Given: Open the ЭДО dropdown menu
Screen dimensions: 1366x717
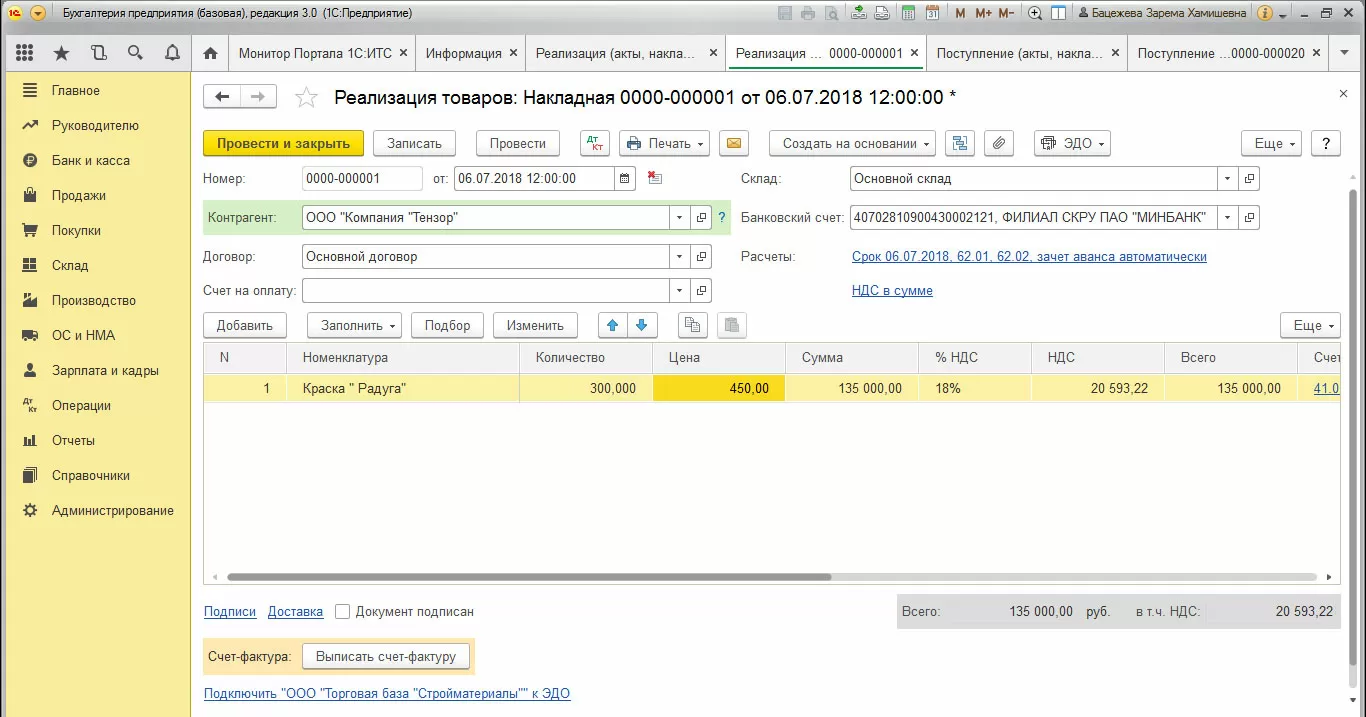Looking at the screenshot, I should point(1072,143).
